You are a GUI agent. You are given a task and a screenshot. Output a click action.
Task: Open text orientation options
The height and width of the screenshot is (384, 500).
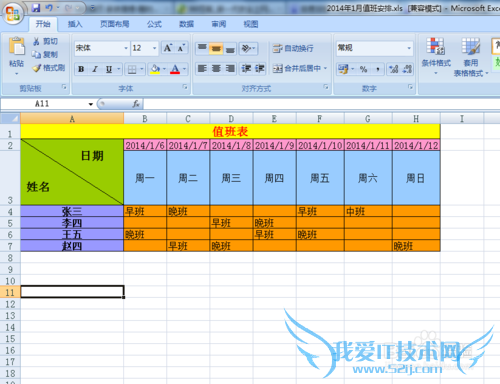click(248, 48)
